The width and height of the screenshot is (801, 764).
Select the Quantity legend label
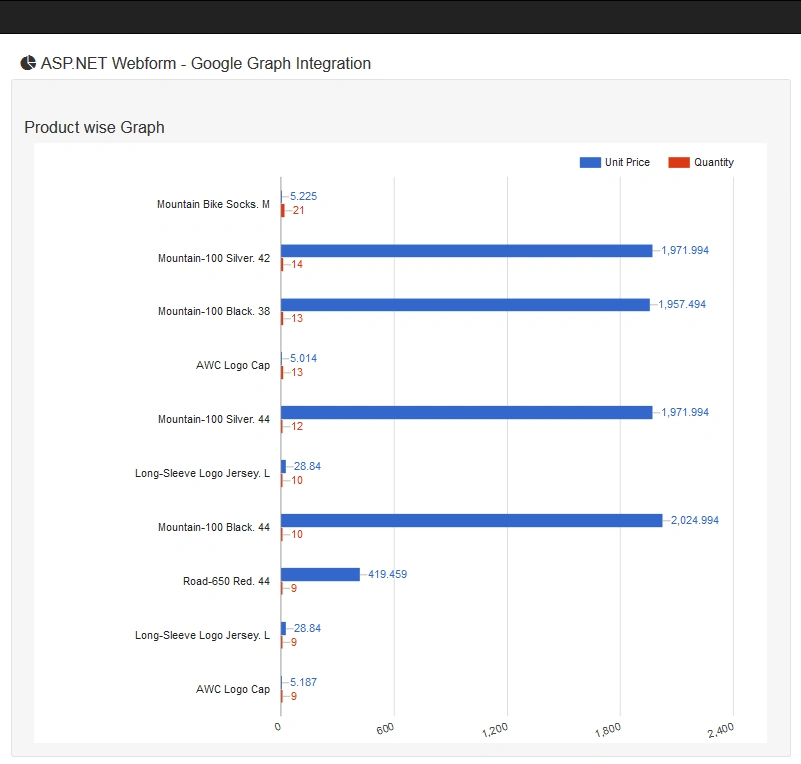[714, 162]
